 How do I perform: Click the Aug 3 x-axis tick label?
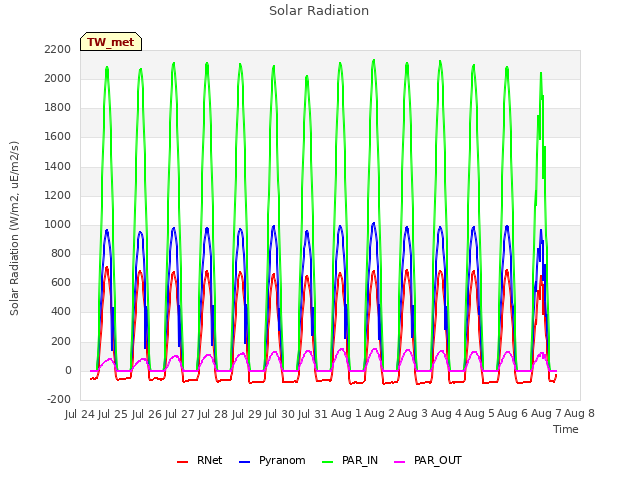tap(412, 413)
